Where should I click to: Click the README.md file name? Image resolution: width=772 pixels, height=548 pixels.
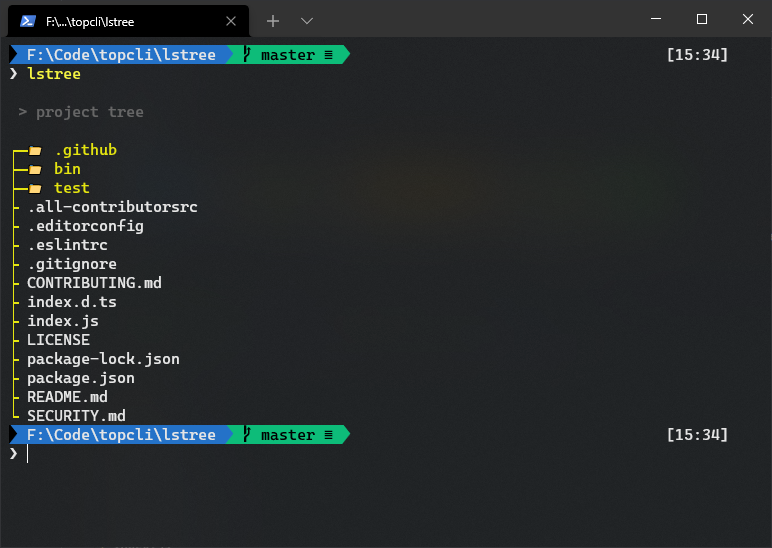point(67,397)
